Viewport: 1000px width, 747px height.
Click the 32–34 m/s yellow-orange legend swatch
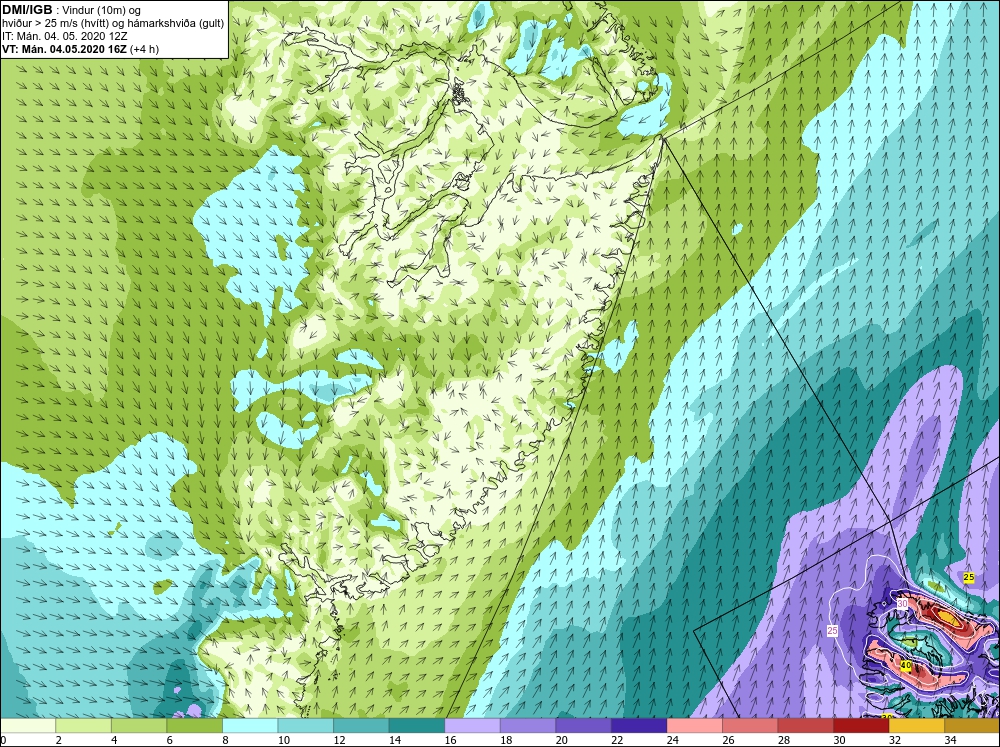(x=916, y=725)
